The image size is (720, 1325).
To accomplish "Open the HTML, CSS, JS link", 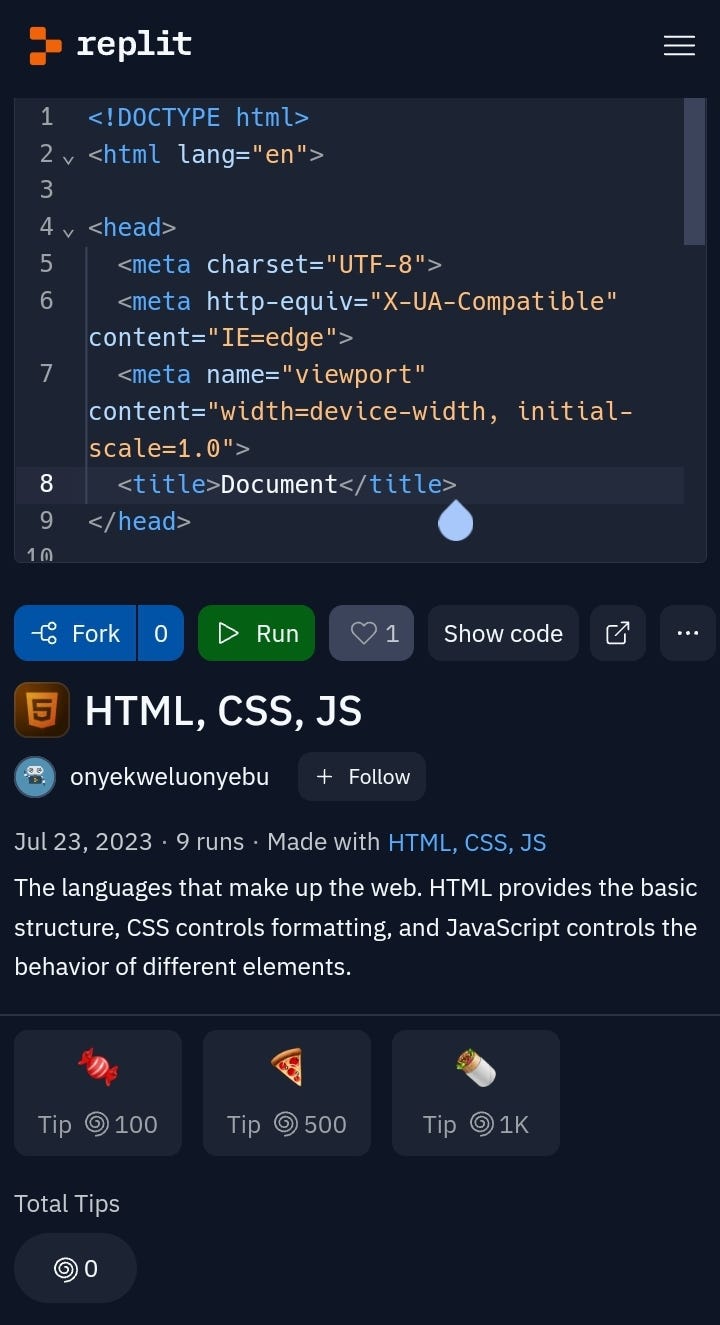I will point(466,842).
